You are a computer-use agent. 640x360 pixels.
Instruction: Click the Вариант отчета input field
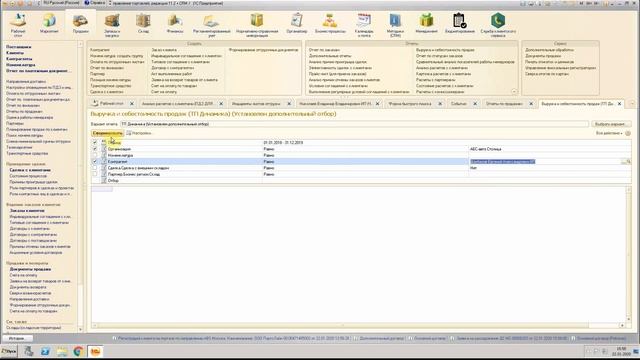(354, 124)
